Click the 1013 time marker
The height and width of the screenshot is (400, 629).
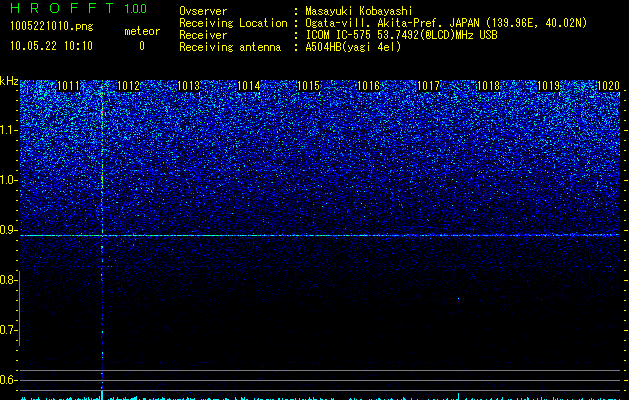click(188, 86)
